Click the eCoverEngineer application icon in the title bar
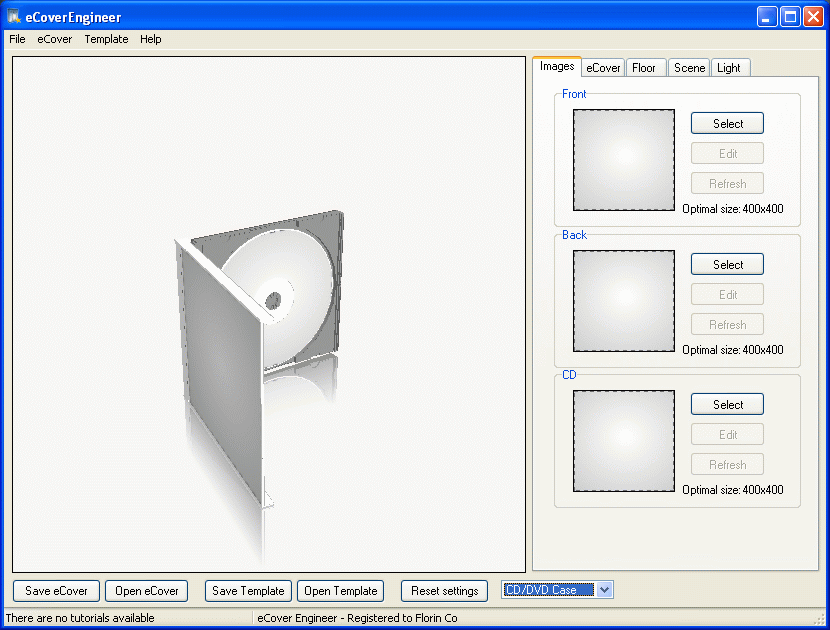This screenshot has height=630, width=830. 13,15
